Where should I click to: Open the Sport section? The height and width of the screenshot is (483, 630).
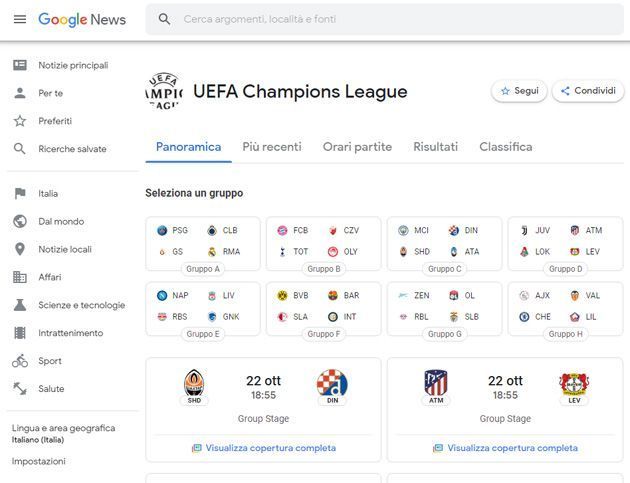tap(50, 361)
